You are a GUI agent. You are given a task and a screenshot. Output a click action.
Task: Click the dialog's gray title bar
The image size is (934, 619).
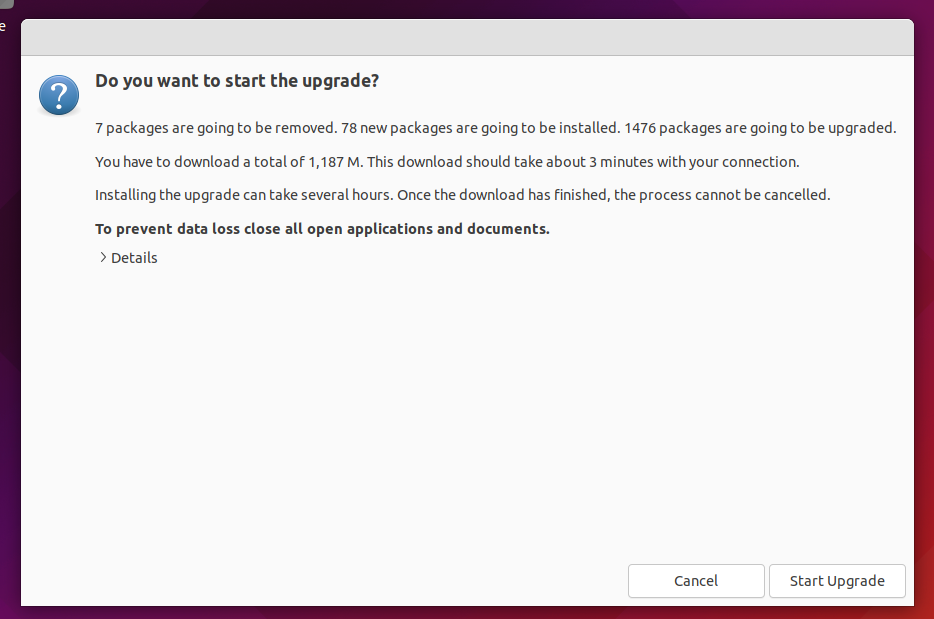[467, 38]
